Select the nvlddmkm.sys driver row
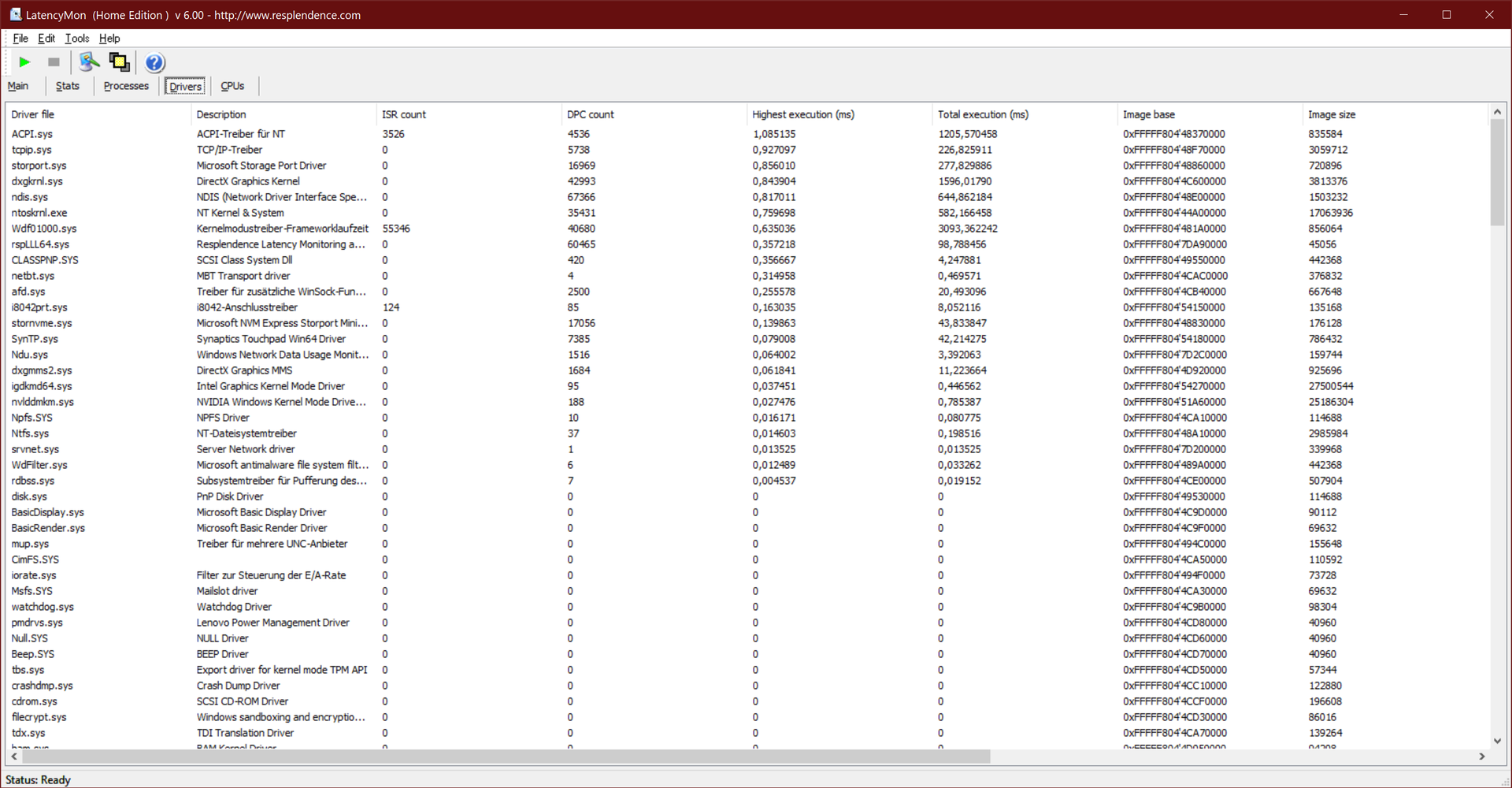This screenshot has width=1512, height=788. [43, 402]
